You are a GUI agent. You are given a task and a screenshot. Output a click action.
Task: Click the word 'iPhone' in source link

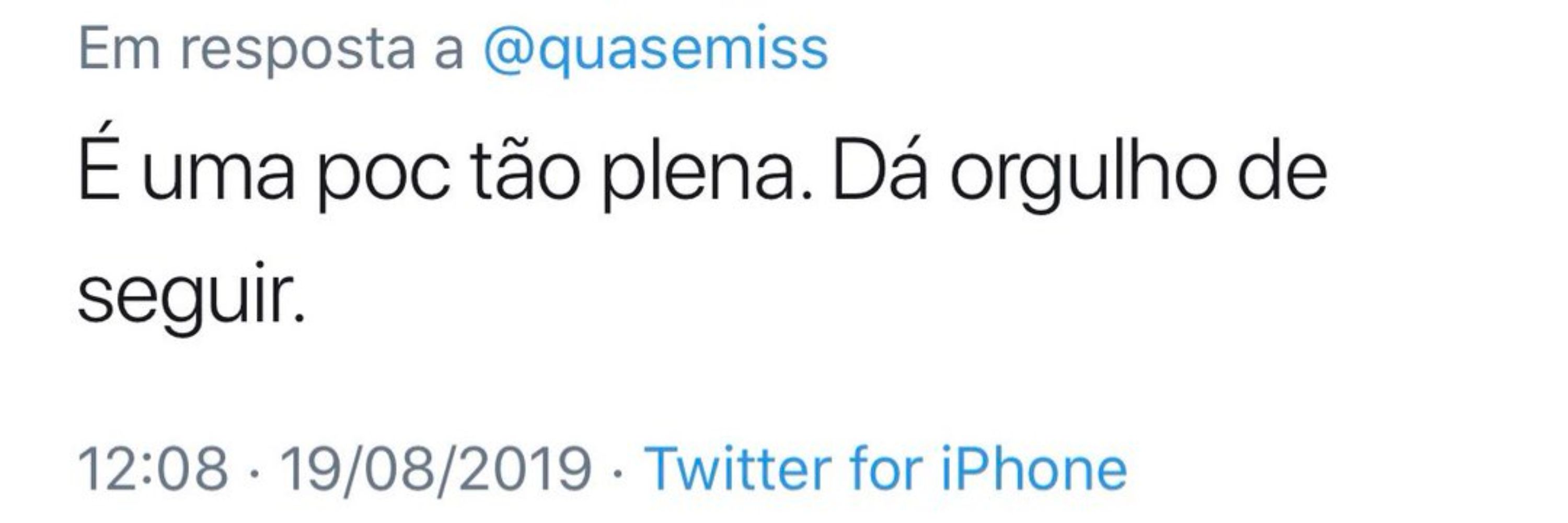tap(1033, 468)
